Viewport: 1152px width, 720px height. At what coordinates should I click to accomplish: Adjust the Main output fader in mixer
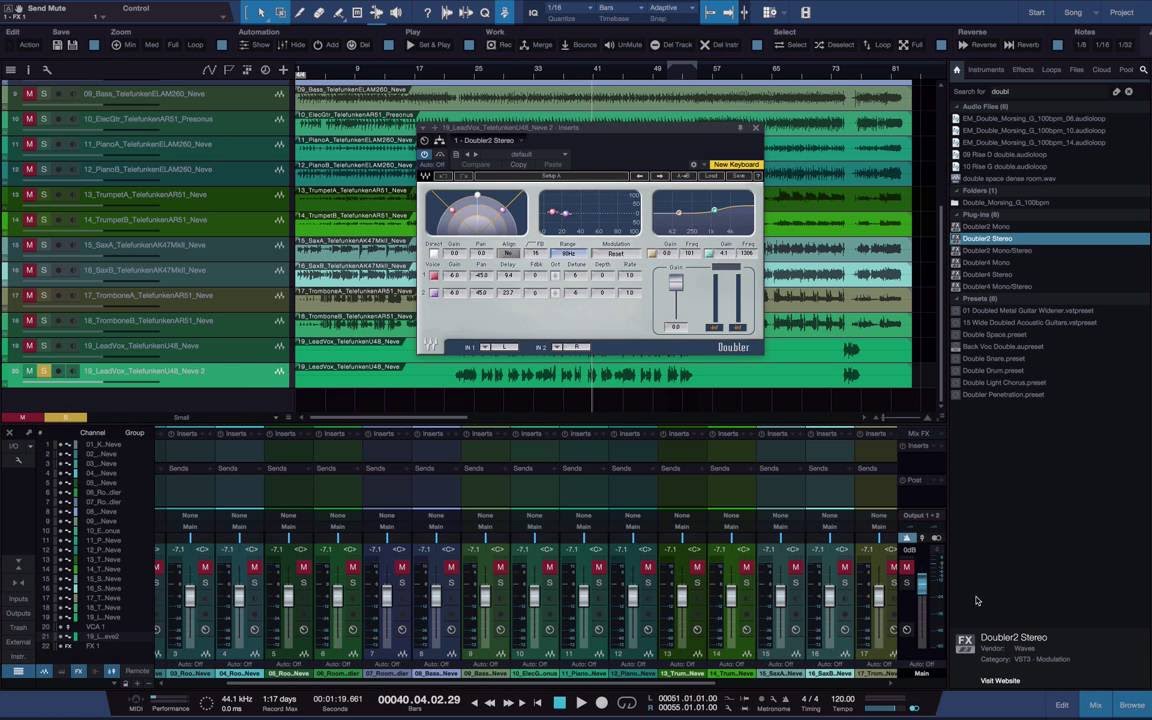click(x=922, y=585)
